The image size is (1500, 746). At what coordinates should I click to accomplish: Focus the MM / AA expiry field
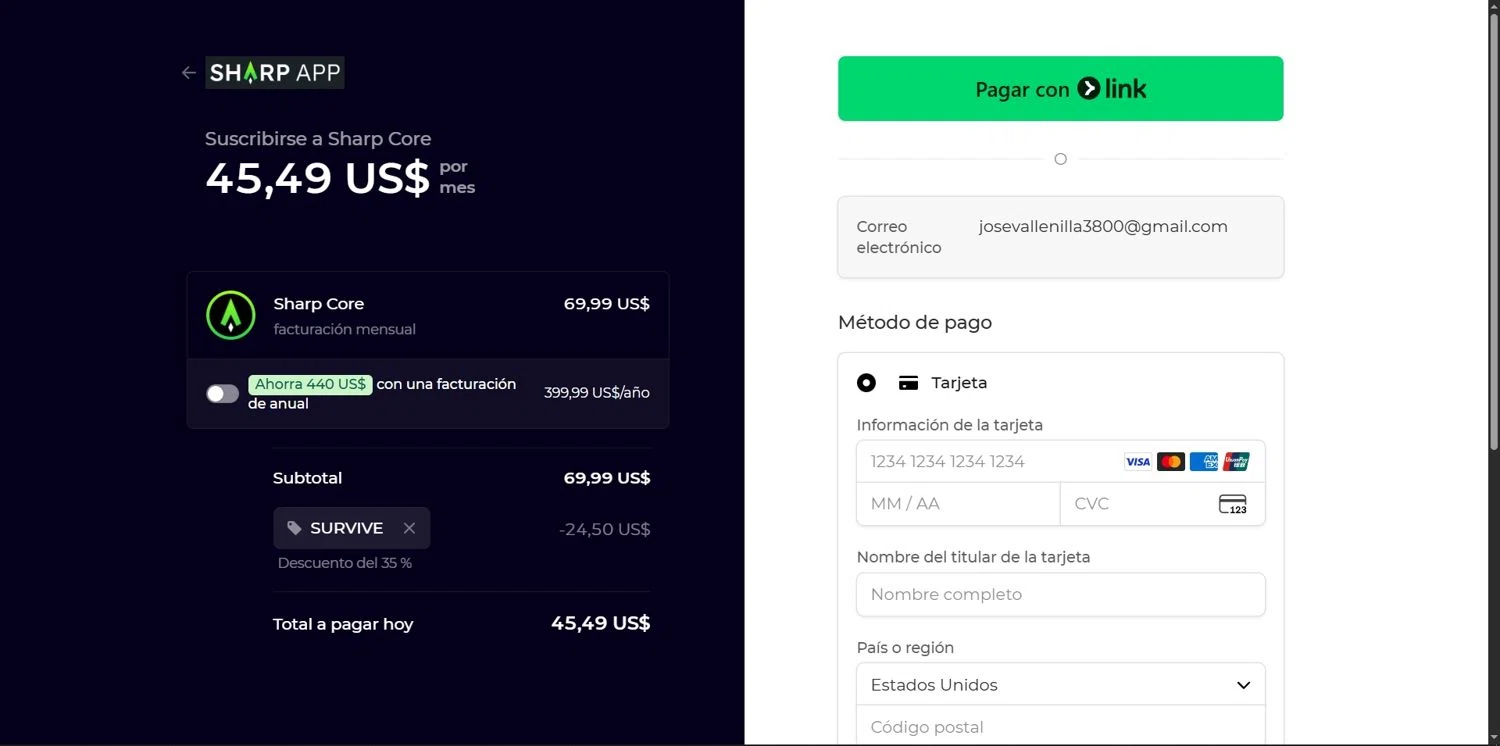(957, 504)
